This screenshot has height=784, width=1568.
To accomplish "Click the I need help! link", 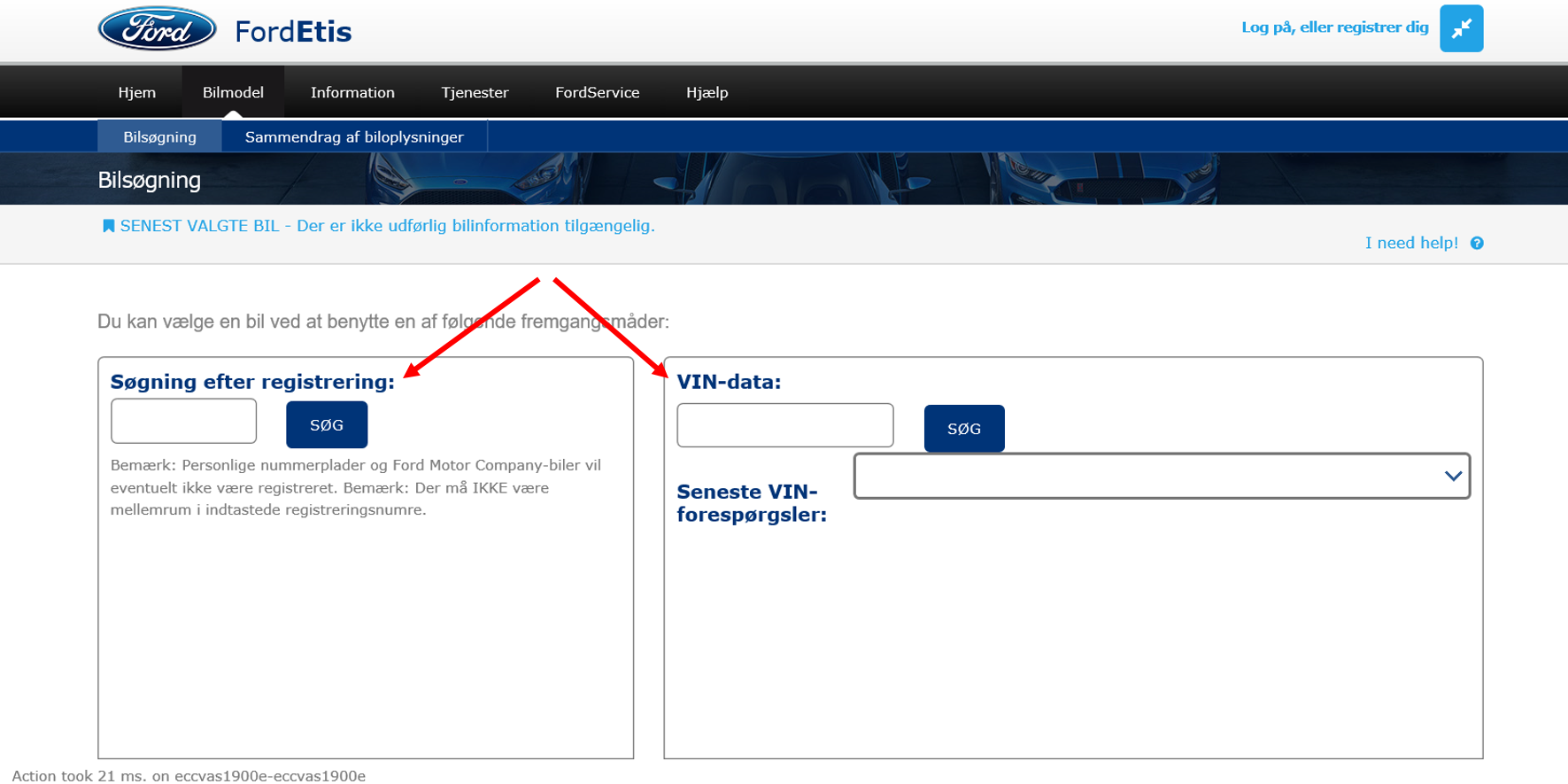I will click(x=1411, y=243).
